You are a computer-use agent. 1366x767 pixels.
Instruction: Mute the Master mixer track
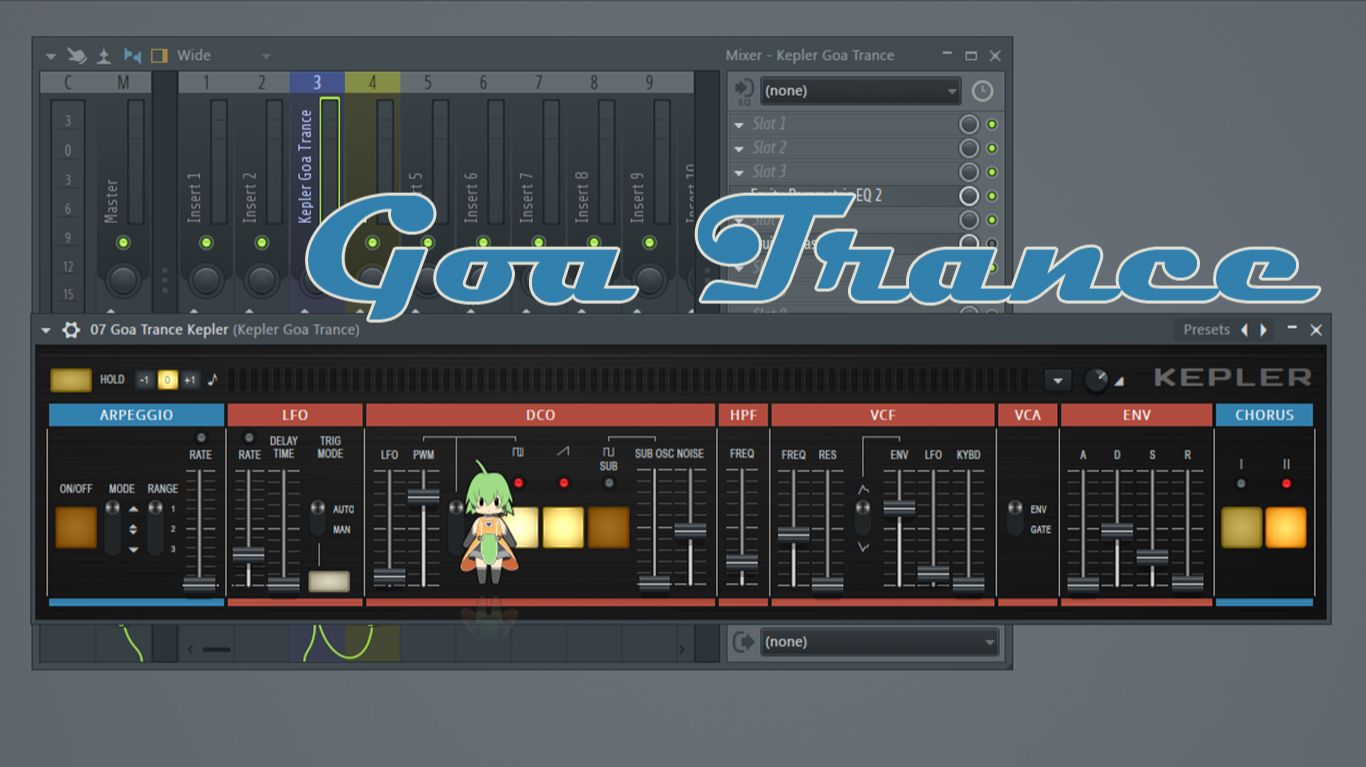(x=123, y=243)
